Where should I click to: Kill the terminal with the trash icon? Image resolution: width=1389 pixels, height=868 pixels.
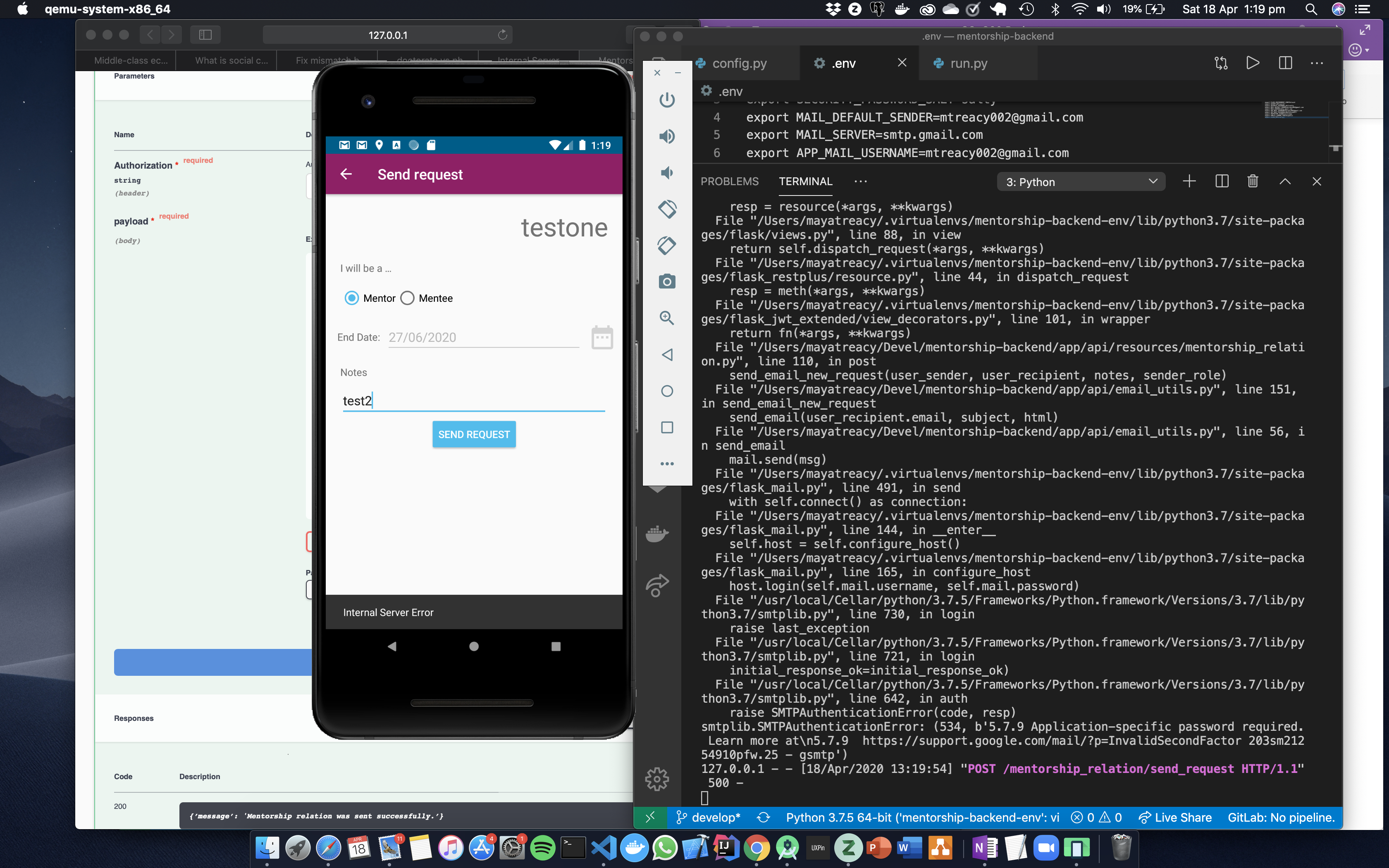[x=1253, y=181]
